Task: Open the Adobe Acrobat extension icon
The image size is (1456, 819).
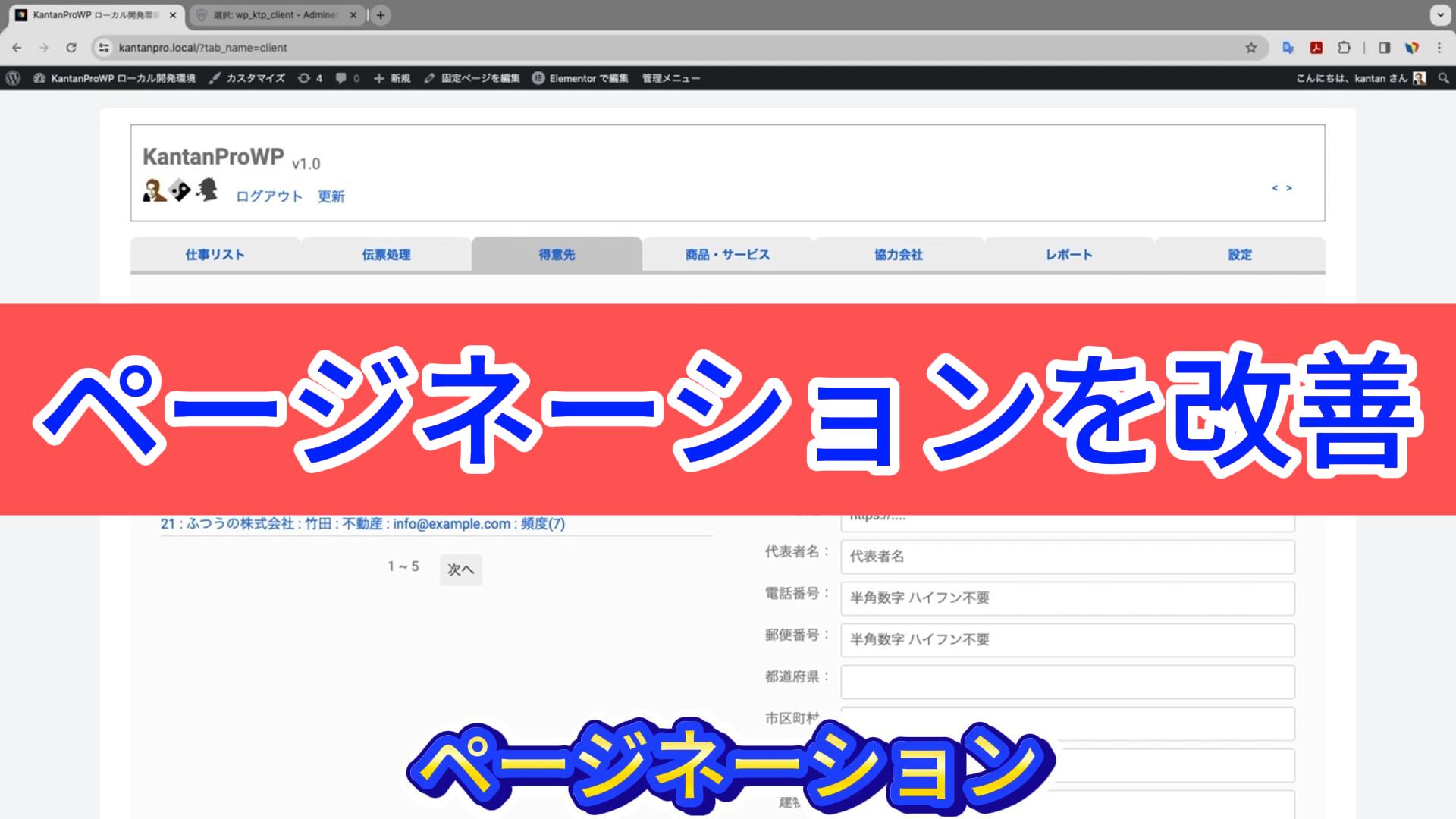Action: 1316,48
